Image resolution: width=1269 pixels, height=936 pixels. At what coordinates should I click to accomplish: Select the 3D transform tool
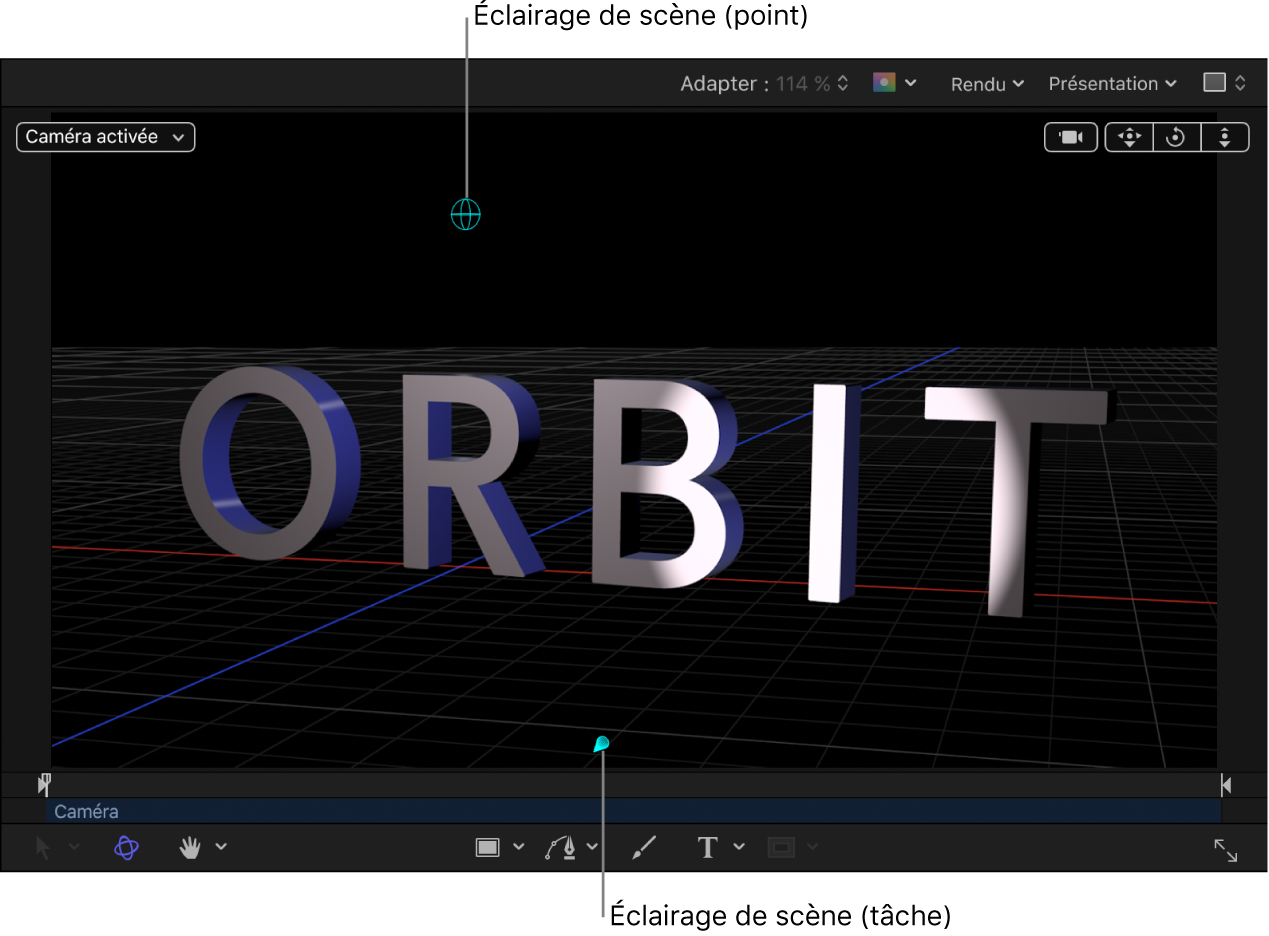(126, 847)
